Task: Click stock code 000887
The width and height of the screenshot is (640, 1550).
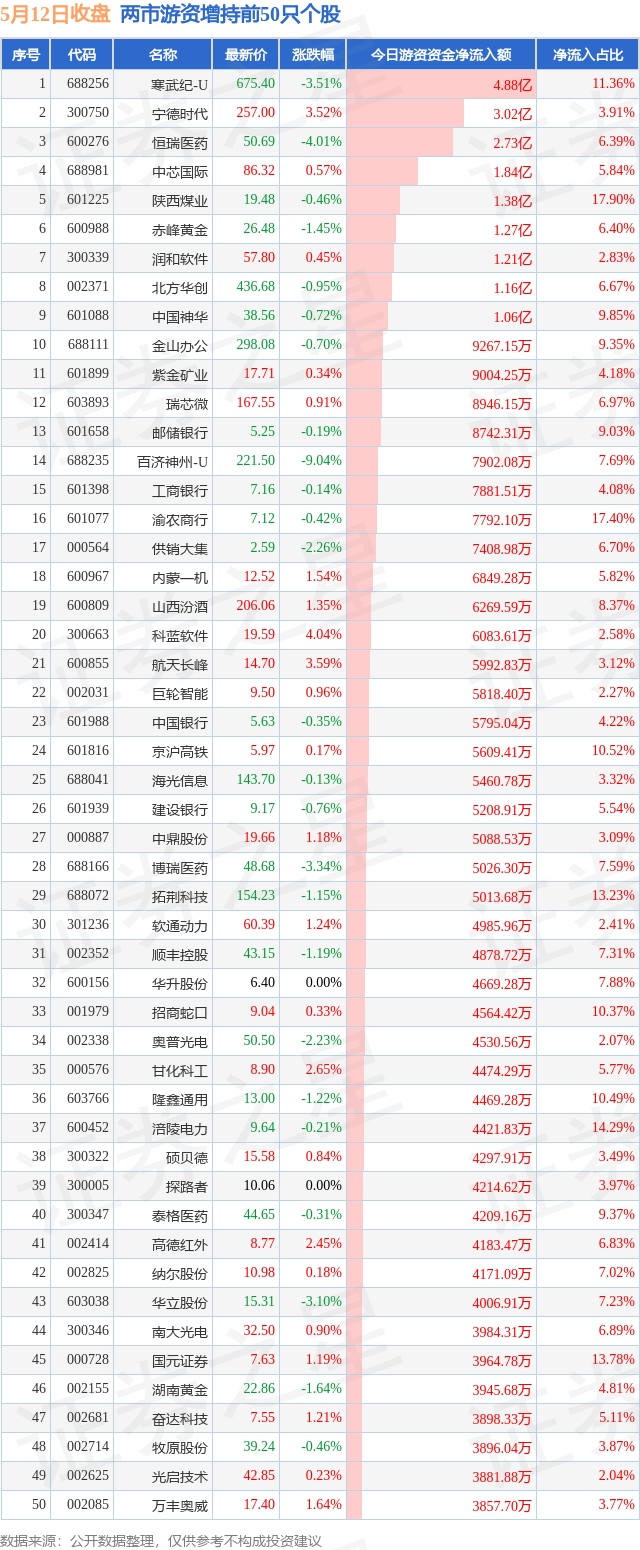Action: click(88, 838)
